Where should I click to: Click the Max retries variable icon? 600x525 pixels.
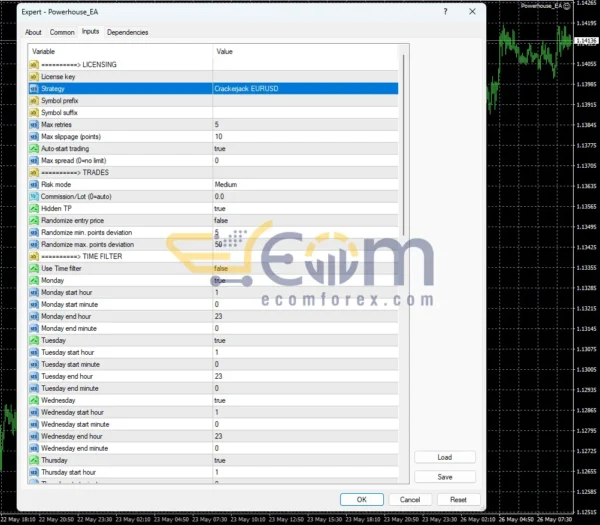pyautogui.click(x=34, y=124)
